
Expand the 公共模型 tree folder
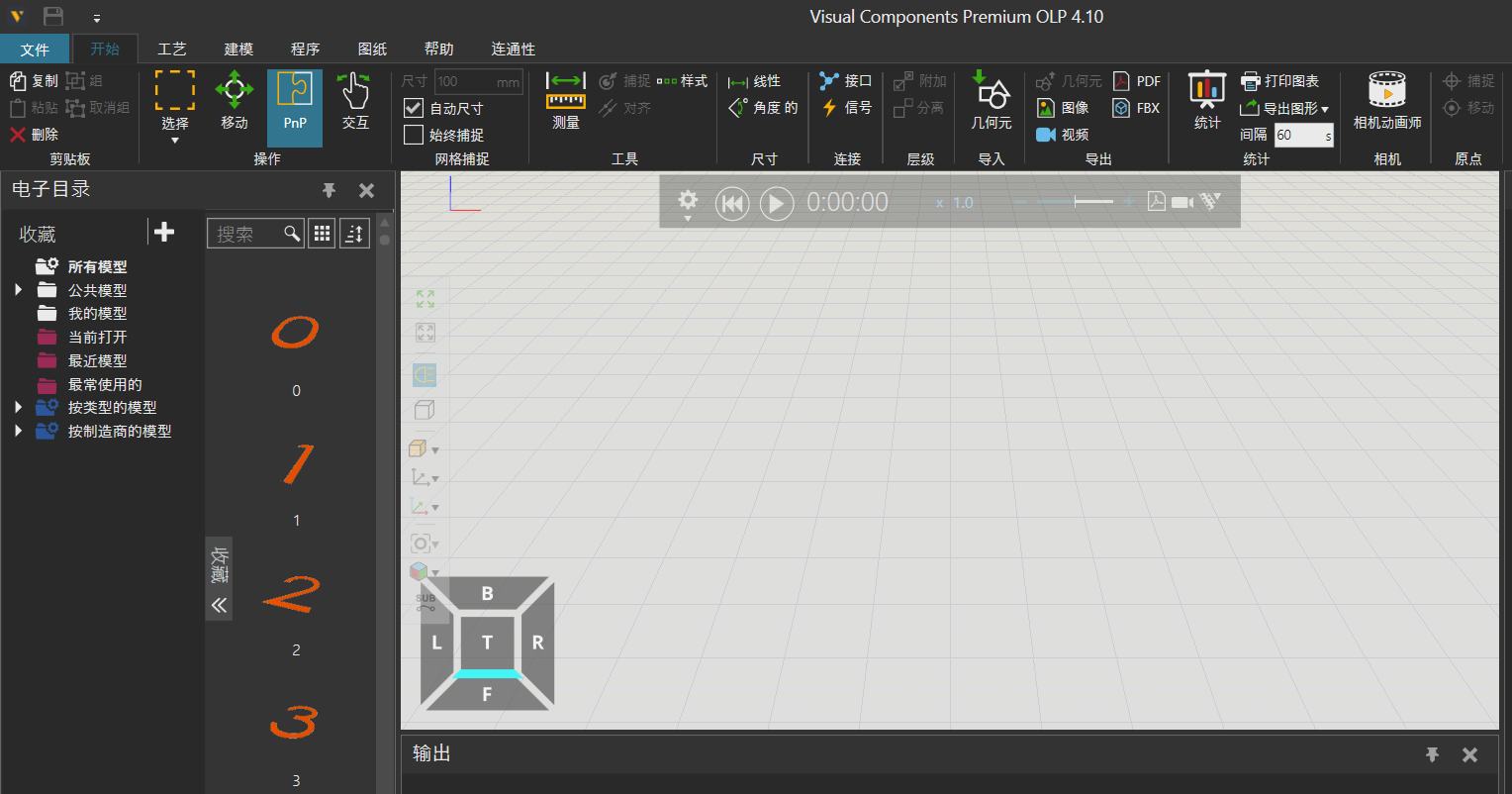click(19, 290)
